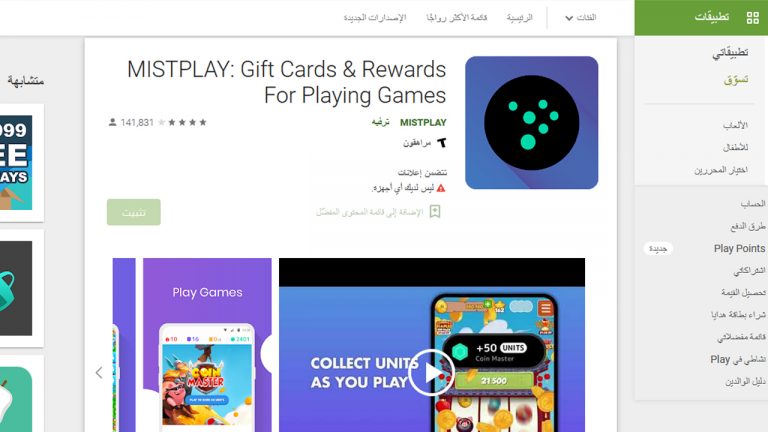Viewport: 768px width, 432px height.
Task: Click the apps grid icon in green header
Action: [752, 18]
